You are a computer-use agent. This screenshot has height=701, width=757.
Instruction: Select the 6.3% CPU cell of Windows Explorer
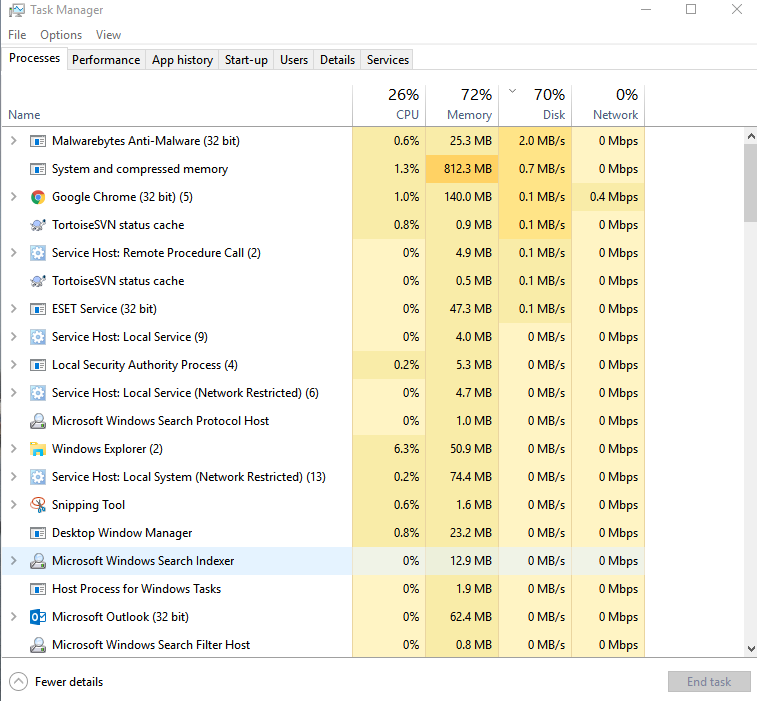[389, 449]
